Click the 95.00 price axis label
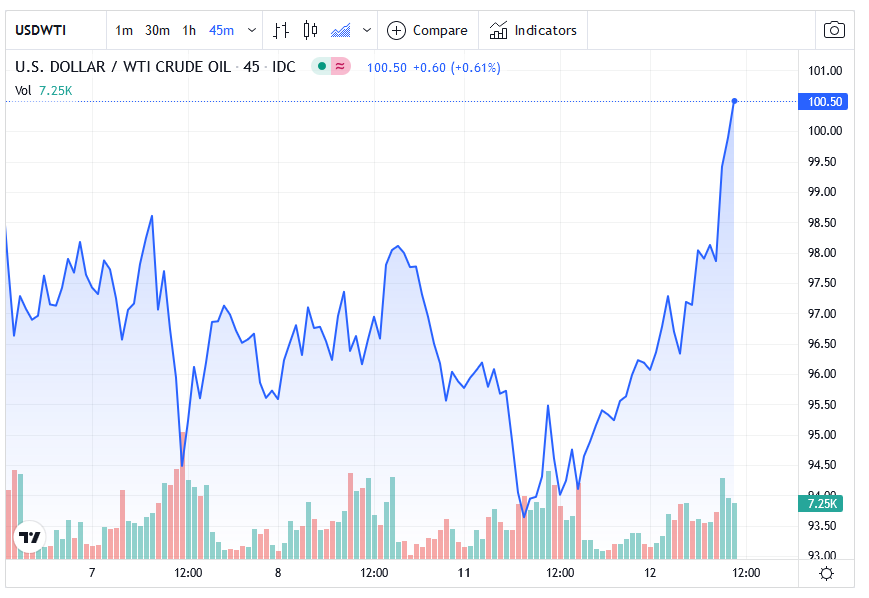 pos(822,435)
